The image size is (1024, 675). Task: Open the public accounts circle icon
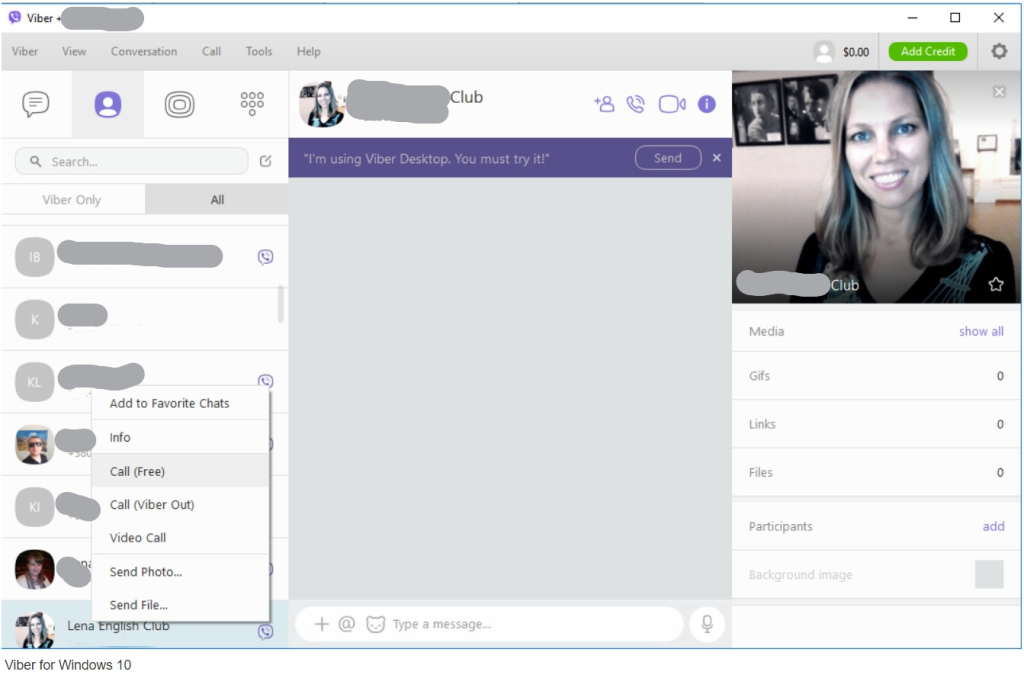pyautogui.click(x=180, y=104)
